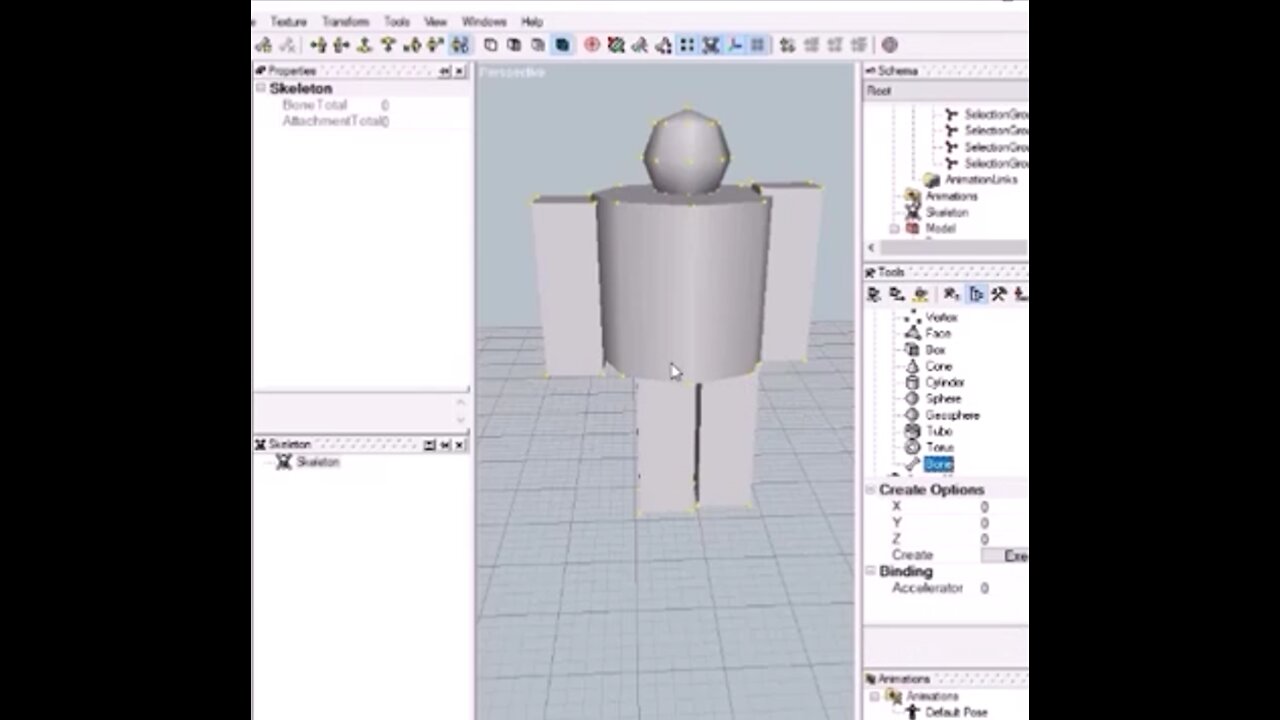Select the Vertex creation tool
1280x720 pixels.
[x=931, y=317]
